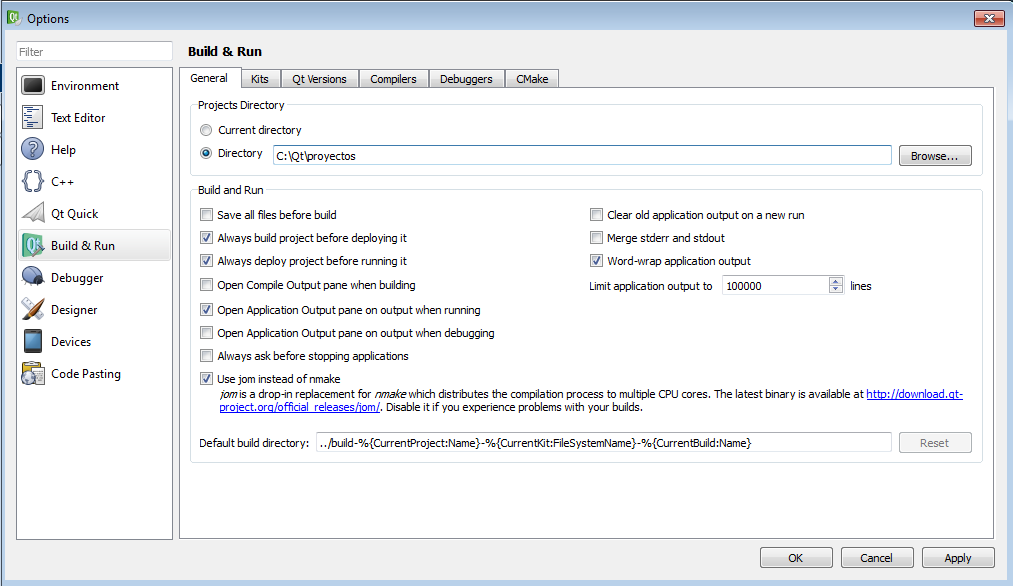Select the Text Editor category icon
This screenshot has width=1013, height=586.
pyautogui.click(x=33, y=118)
